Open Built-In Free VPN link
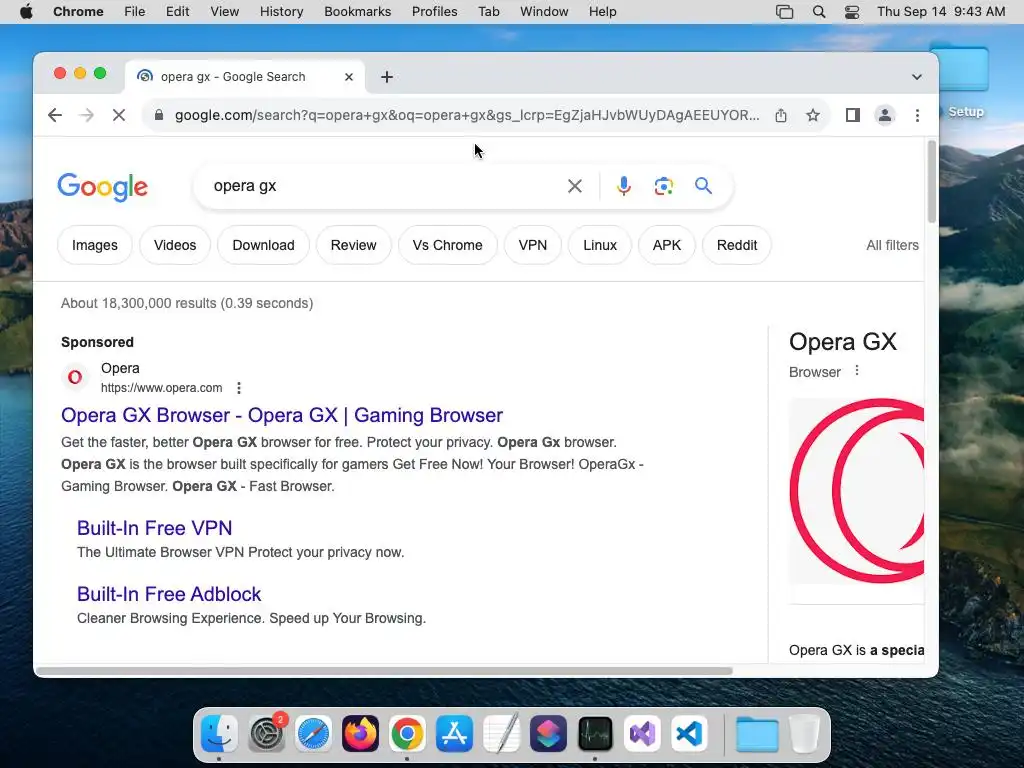The image size is (1024, 768). pos(155,528)
